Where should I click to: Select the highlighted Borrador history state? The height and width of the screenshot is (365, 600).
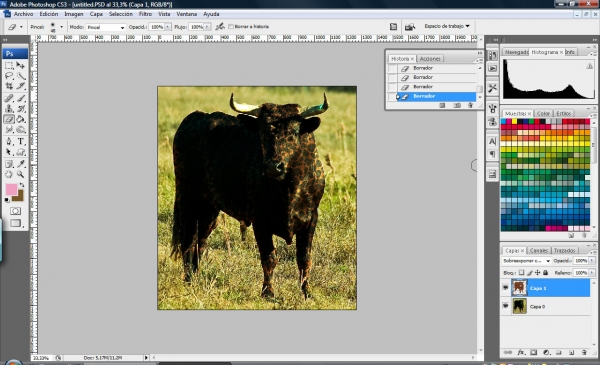pyautogui.click(x=436, y=96)
